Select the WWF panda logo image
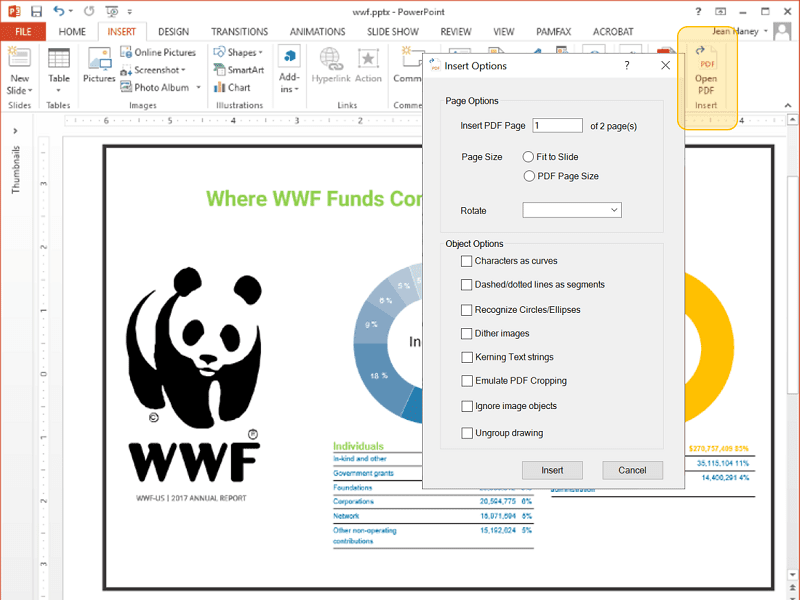The width and height of the screenshot is (800, 600). tap(194, 375)
